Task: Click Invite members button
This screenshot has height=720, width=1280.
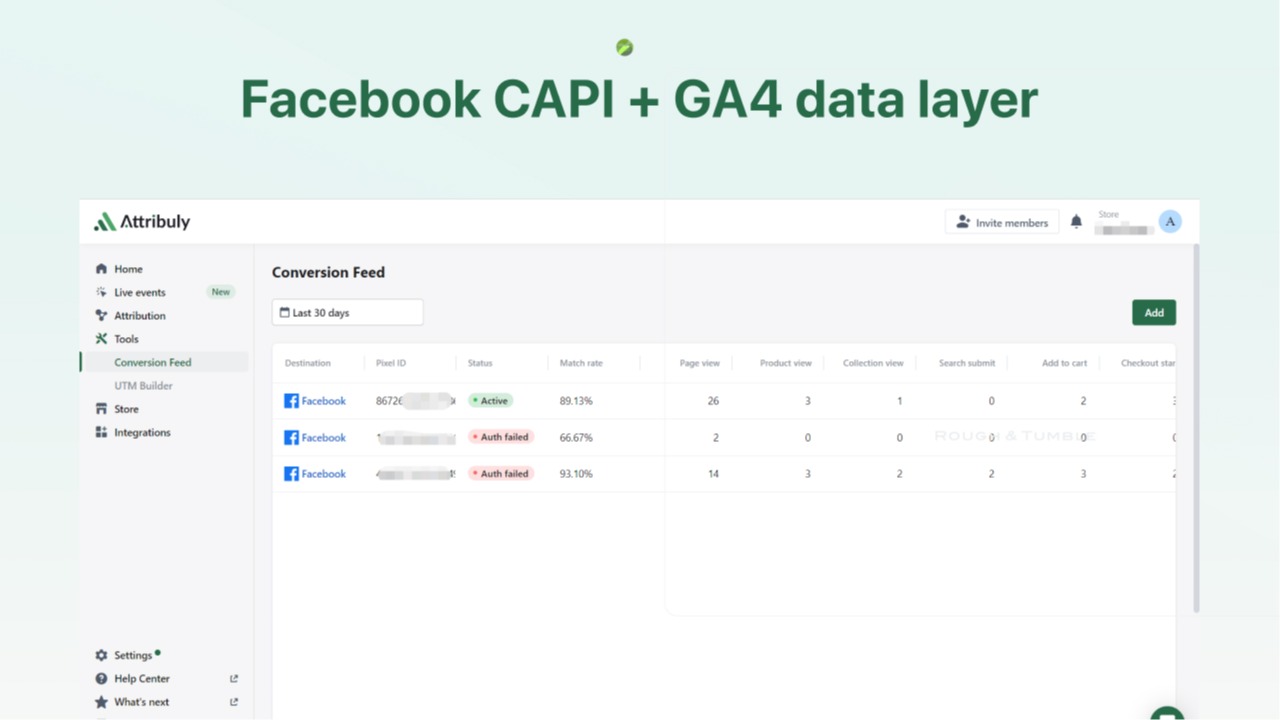Action: (1002, 222)
